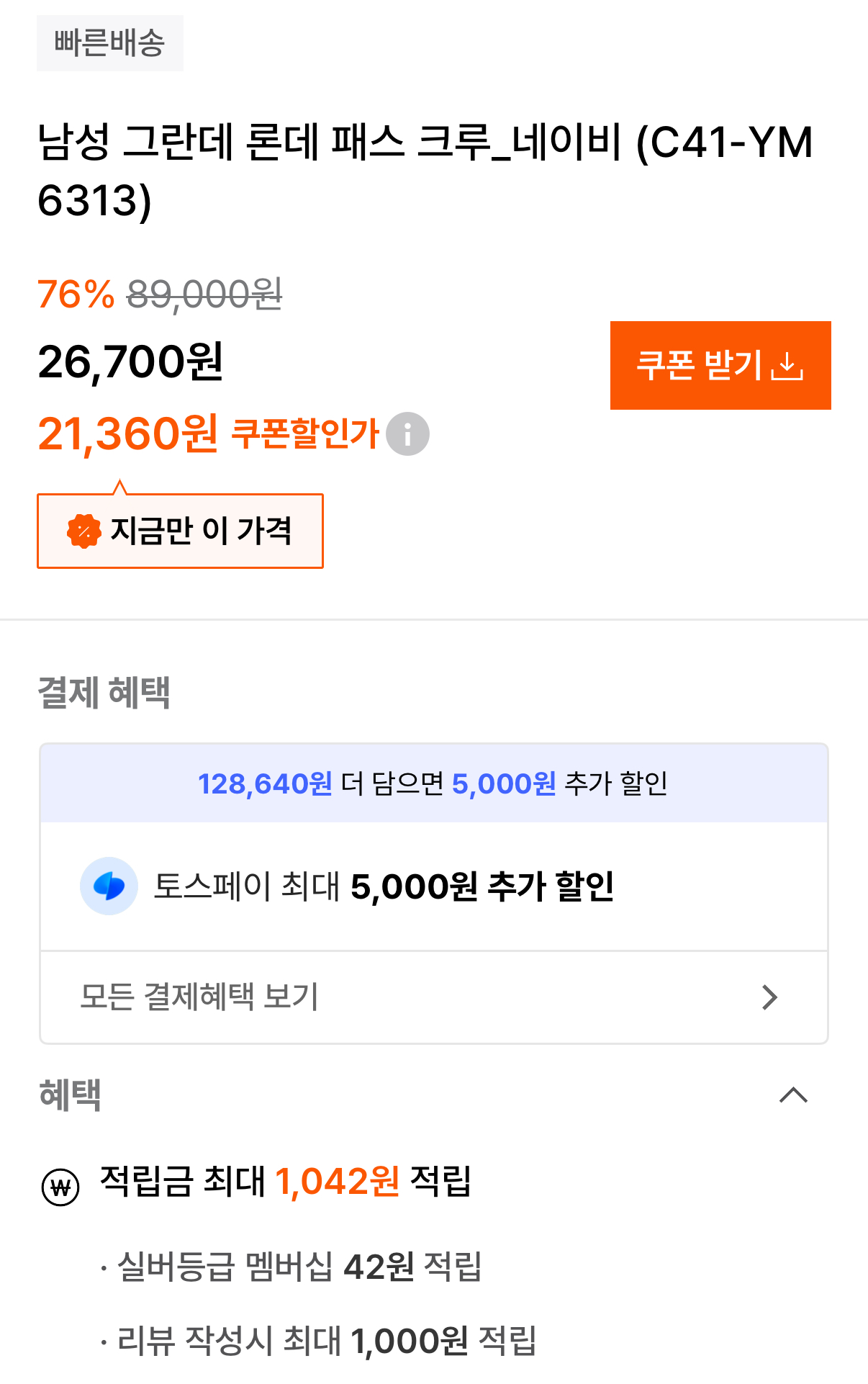Viewport: 868px width, 1384px height.
Task: Tap the download icon on coupon button
Action: click(787, 366)
